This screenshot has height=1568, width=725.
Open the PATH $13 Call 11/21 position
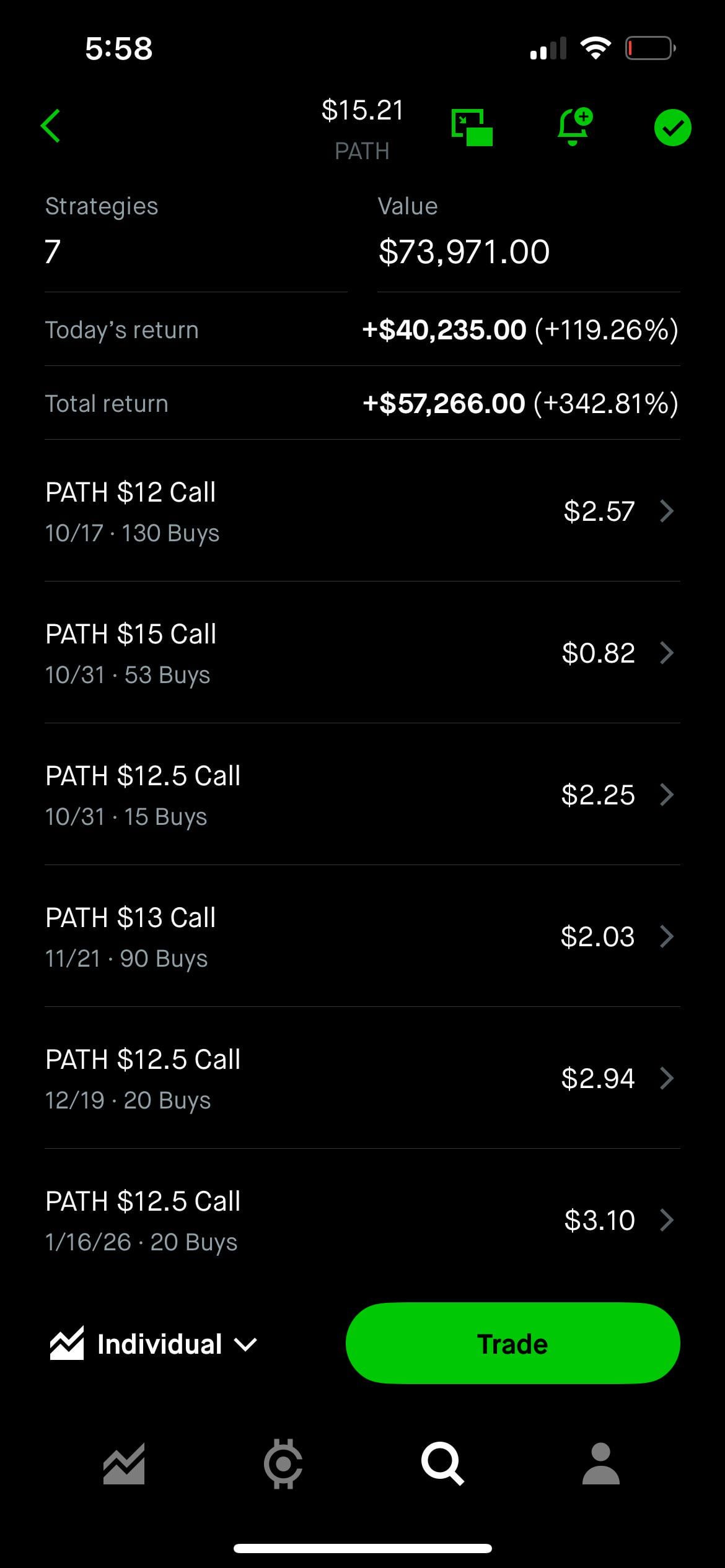(362, 936)
